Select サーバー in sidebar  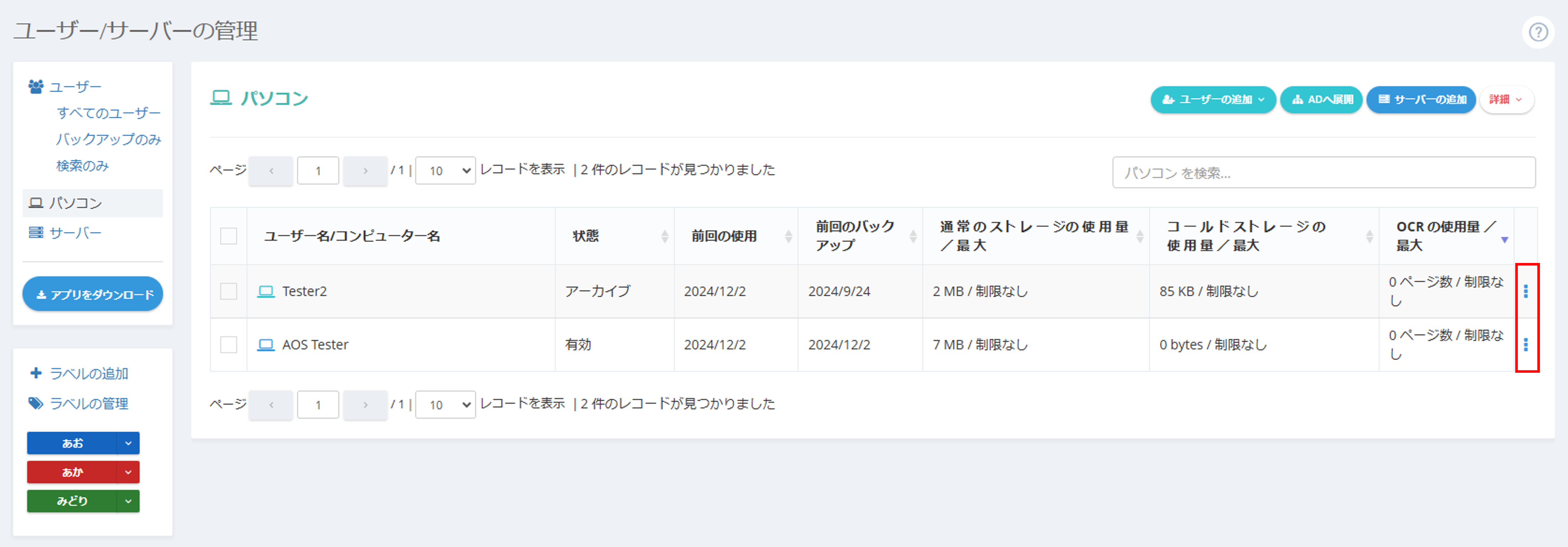[x=75, y=232]
